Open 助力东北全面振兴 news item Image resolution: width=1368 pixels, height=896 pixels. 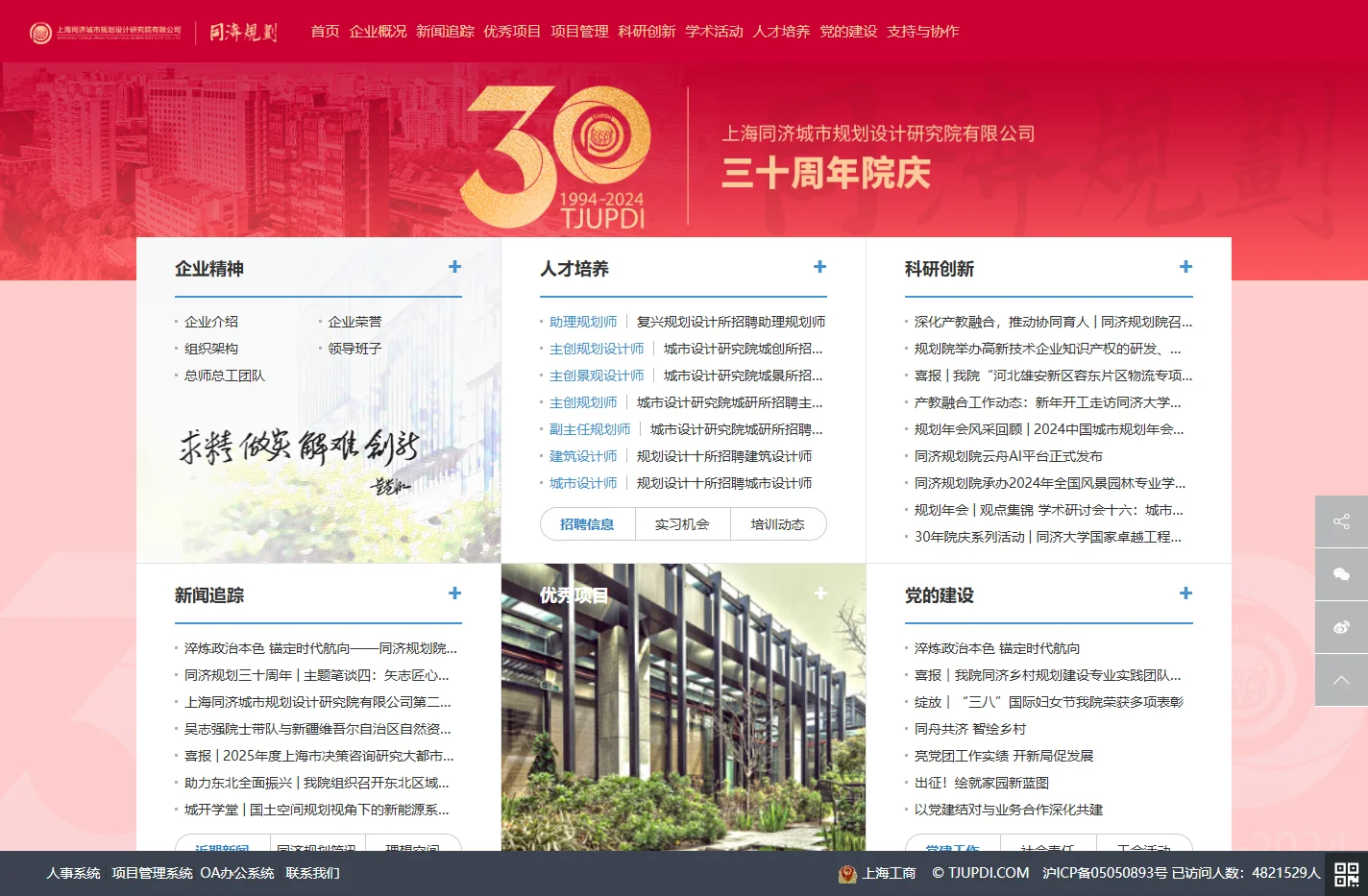316,783
